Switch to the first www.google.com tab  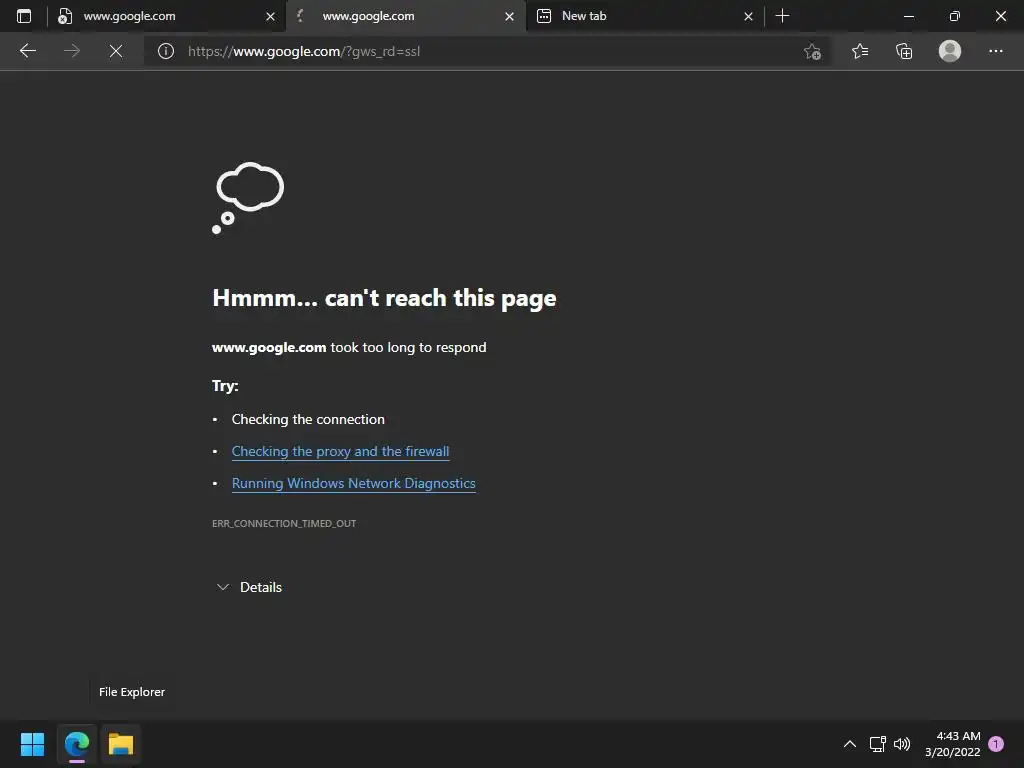(166, 16)
